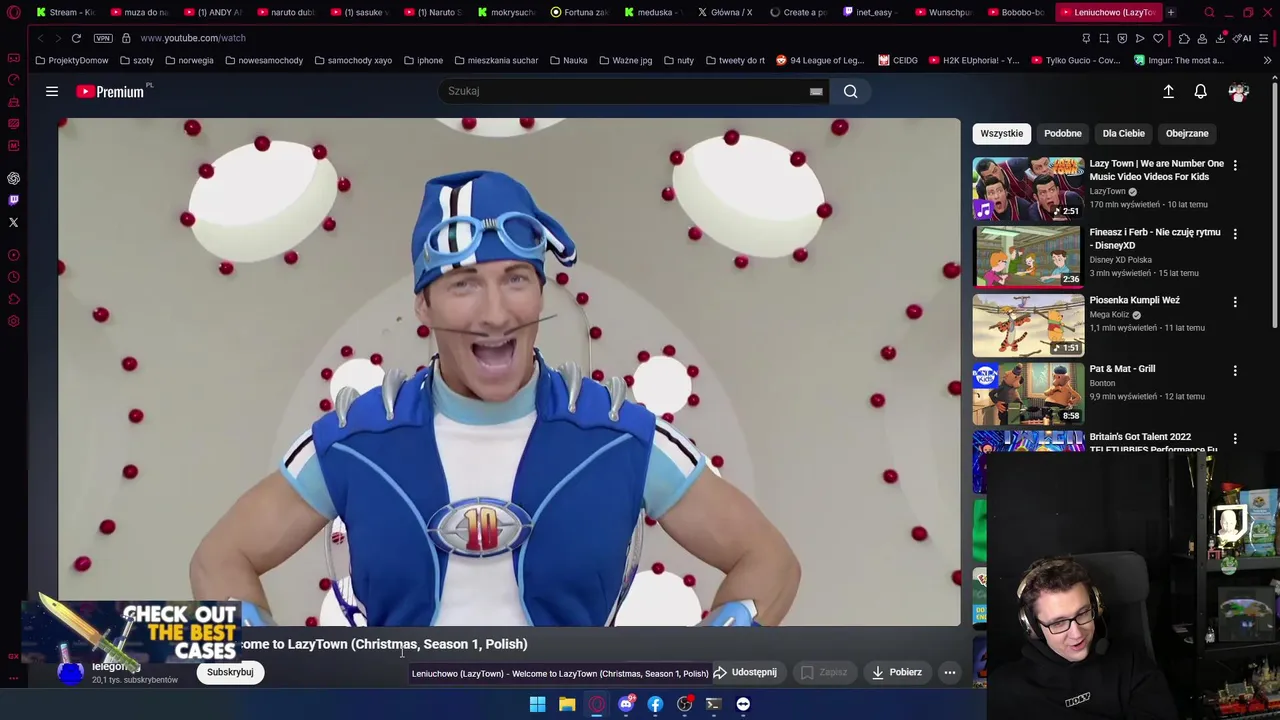This screenshot has height=720, width=1280.
Task: Click the YouTube search magnifier button
Action: pyautogui.click(x=850, y=91)
